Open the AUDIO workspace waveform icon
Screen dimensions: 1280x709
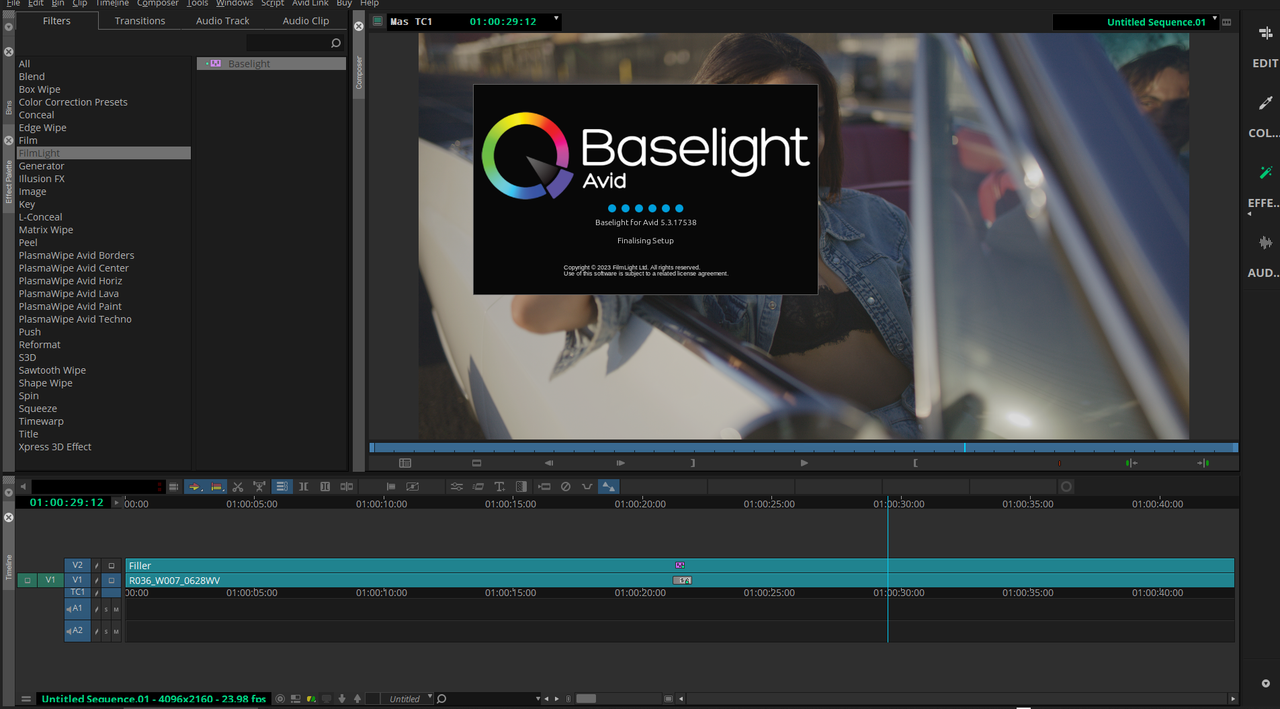click(1265, 243)
